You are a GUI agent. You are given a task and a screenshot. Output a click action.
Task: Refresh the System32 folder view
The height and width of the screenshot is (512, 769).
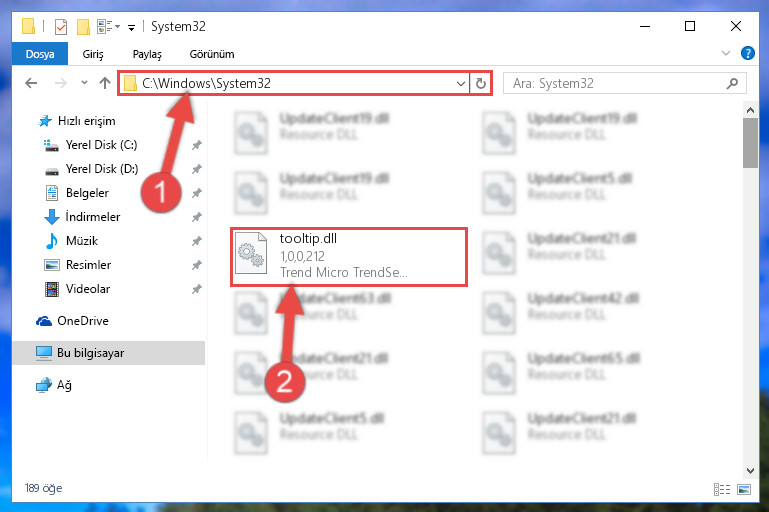tap(481, 83)
